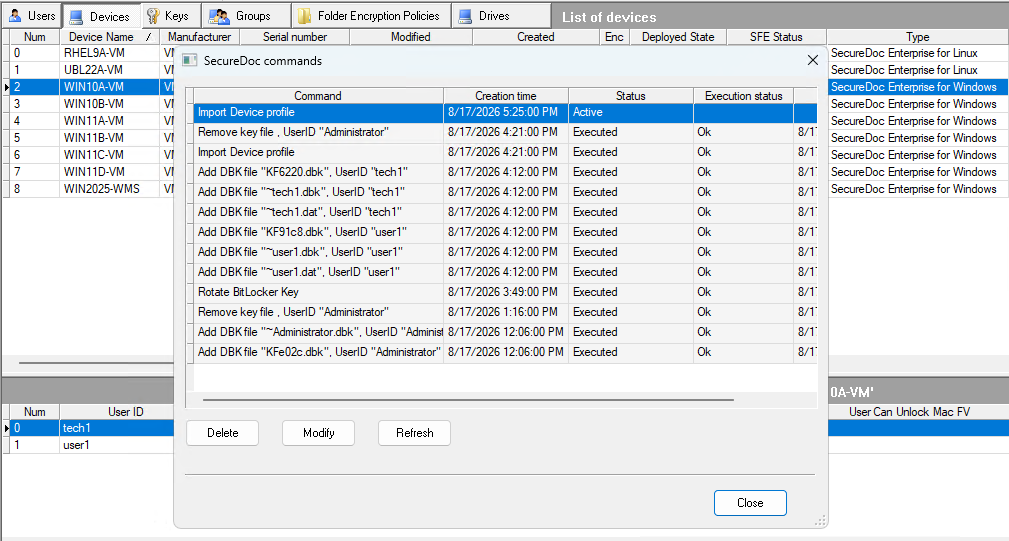
Task: Sort devices by Modified column header
Action: tap(411, 37)
